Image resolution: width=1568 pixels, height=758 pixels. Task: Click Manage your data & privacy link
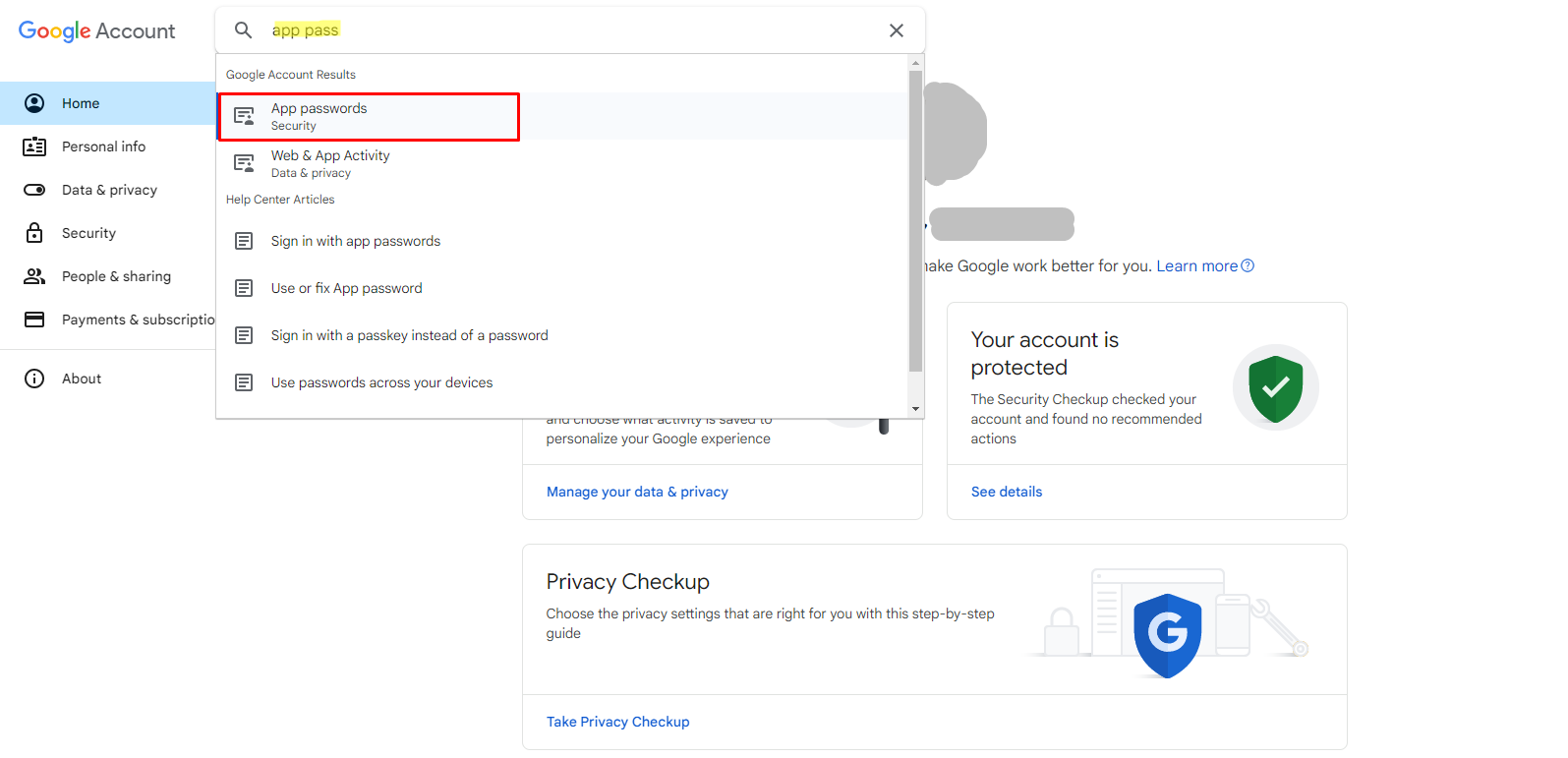(637, 492)
